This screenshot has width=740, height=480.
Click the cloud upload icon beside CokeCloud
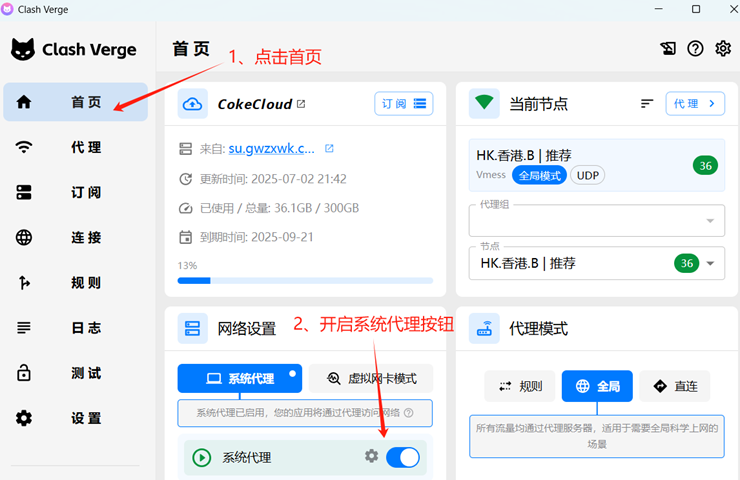coord(193,104)
